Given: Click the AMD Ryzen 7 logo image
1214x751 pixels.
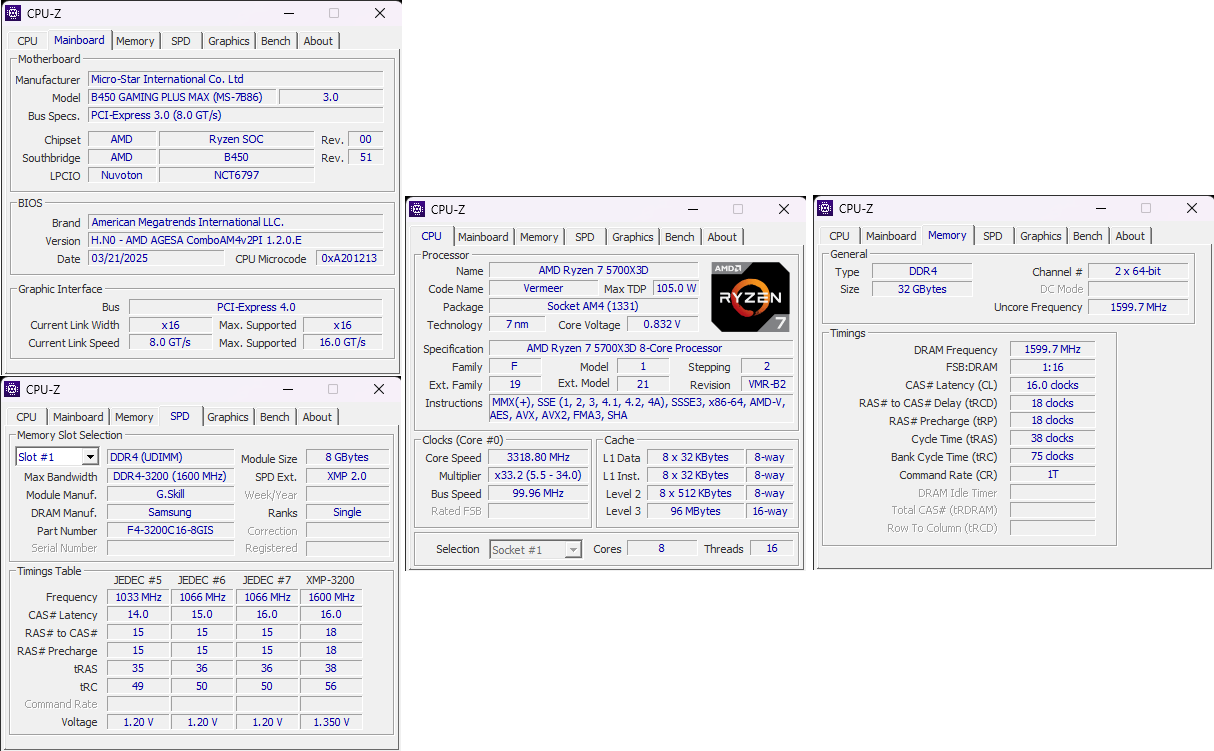Looking at the screenshot, I should click(750, 297).
